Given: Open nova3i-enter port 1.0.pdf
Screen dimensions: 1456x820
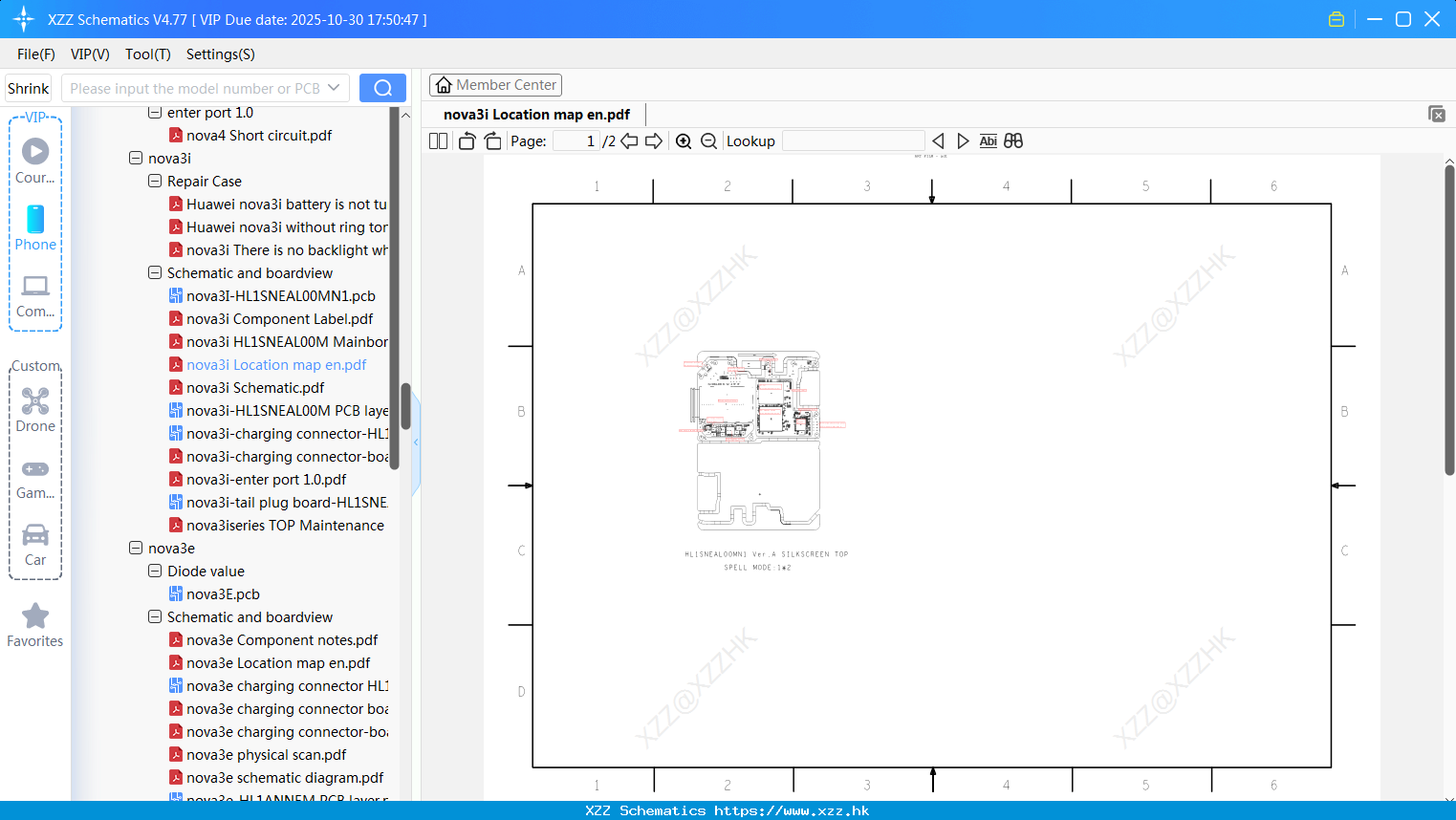Looking at the screenshot, I should 266,480.
